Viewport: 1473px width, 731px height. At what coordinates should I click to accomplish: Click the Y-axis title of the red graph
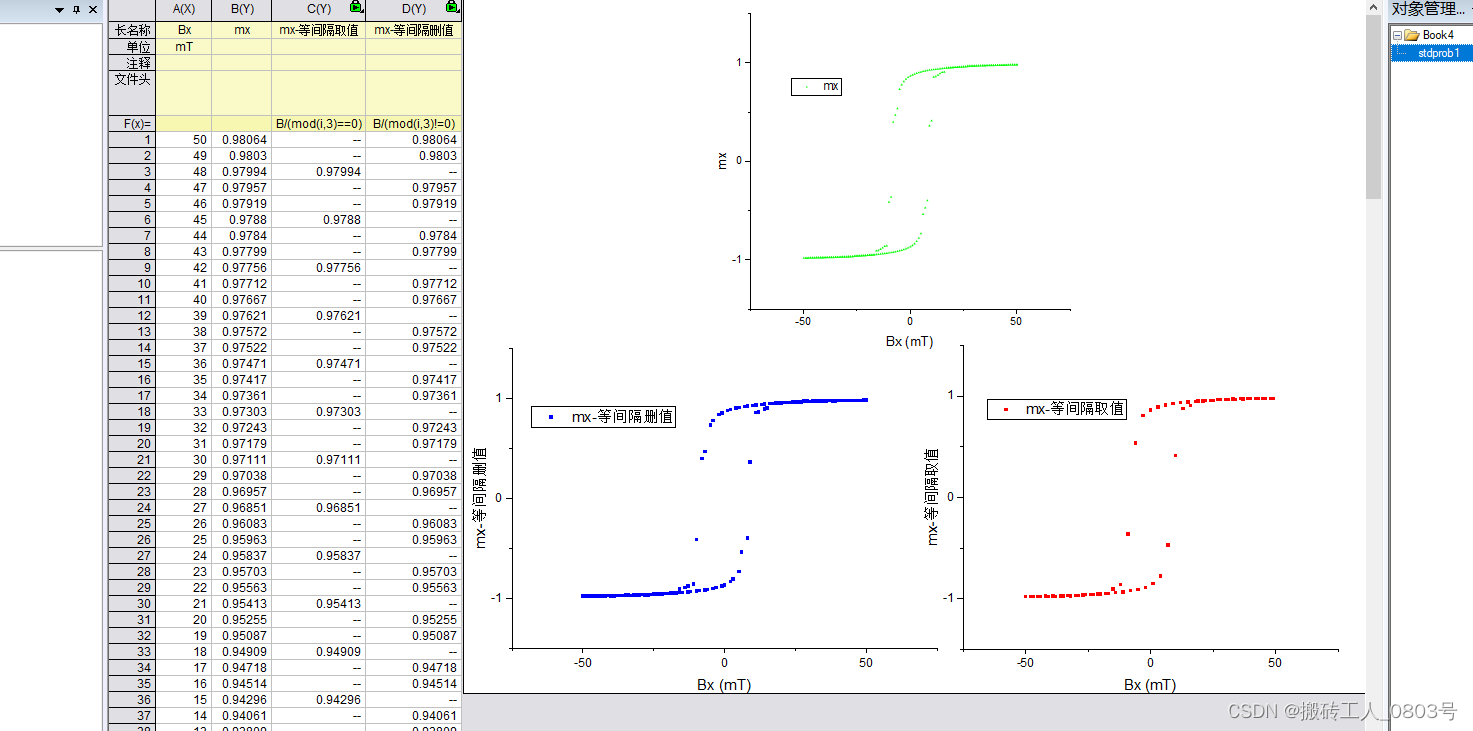pyautogui.click(x=933, y=497)
